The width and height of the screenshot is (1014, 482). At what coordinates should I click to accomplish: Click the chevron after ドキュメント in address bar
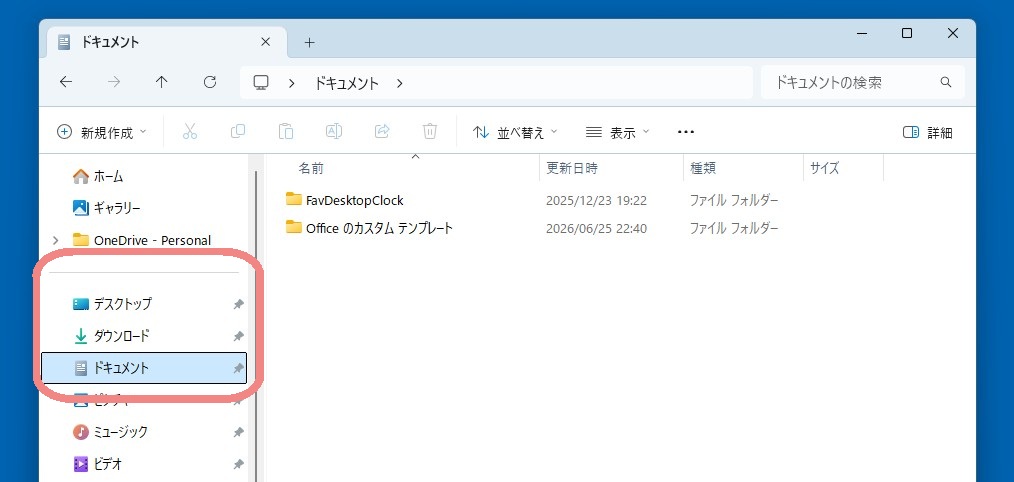tap(400, 83)
